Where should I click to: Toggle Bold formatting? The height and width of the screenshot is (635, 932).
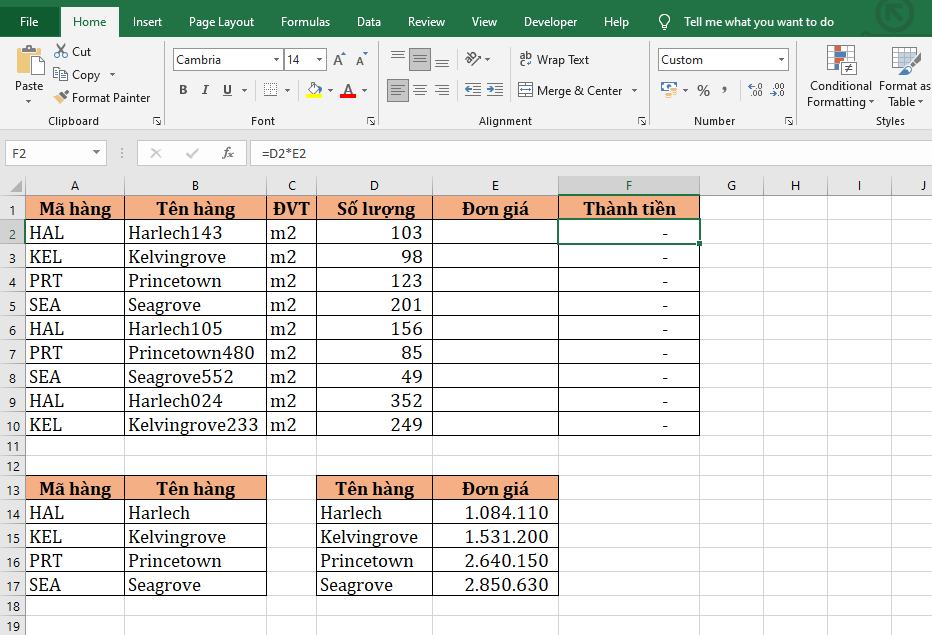tap(183, 90)
